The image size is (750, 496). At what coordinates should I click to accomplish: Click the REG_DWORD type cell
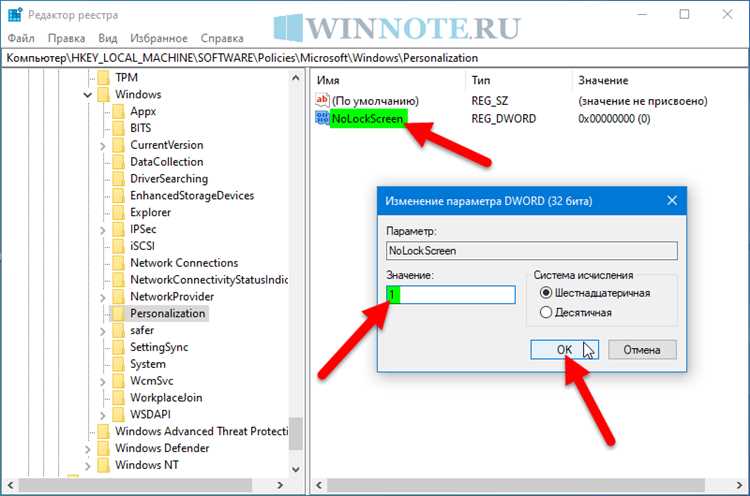pyautogui.click(x=504, y=119)
